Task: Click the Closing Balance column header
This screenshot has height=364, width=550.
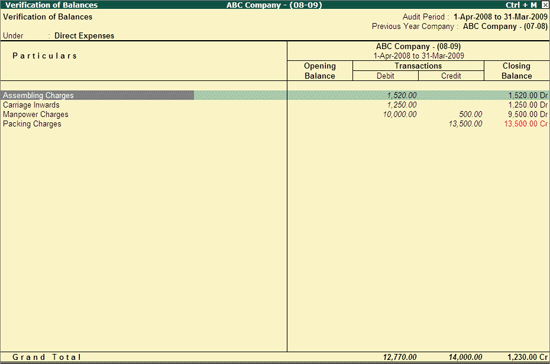Action: (x=517, y=71)
